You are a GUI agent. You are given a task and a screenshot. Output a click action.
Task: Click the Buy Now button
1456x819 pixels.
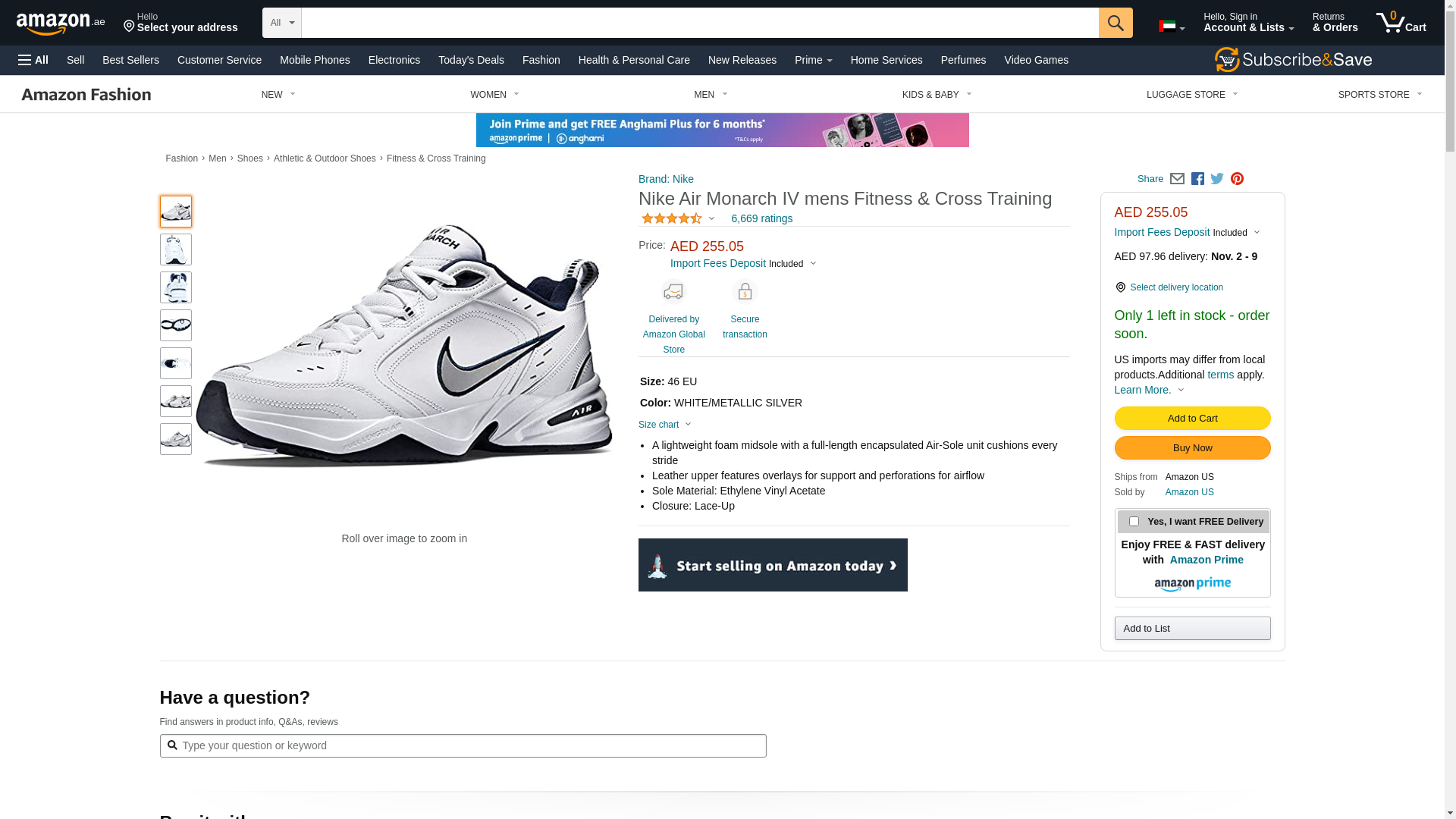[x=1192, y=448]
